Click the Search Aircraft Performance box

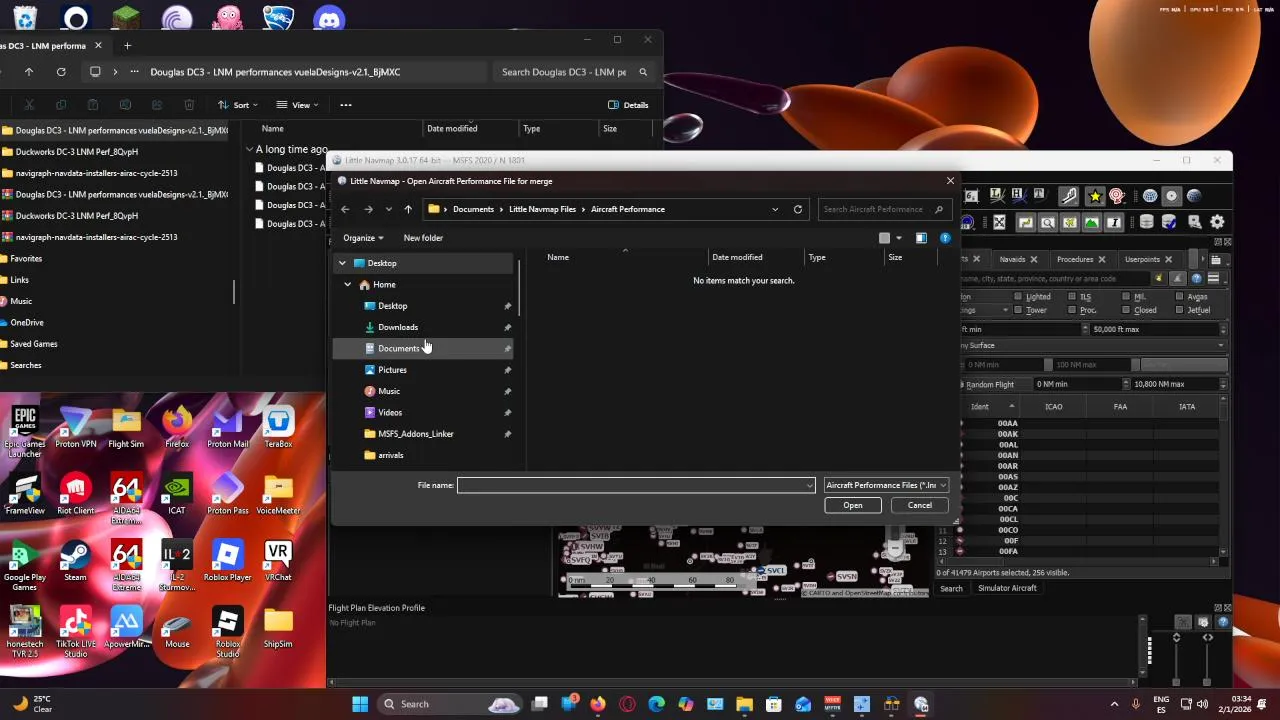(883, 209)
